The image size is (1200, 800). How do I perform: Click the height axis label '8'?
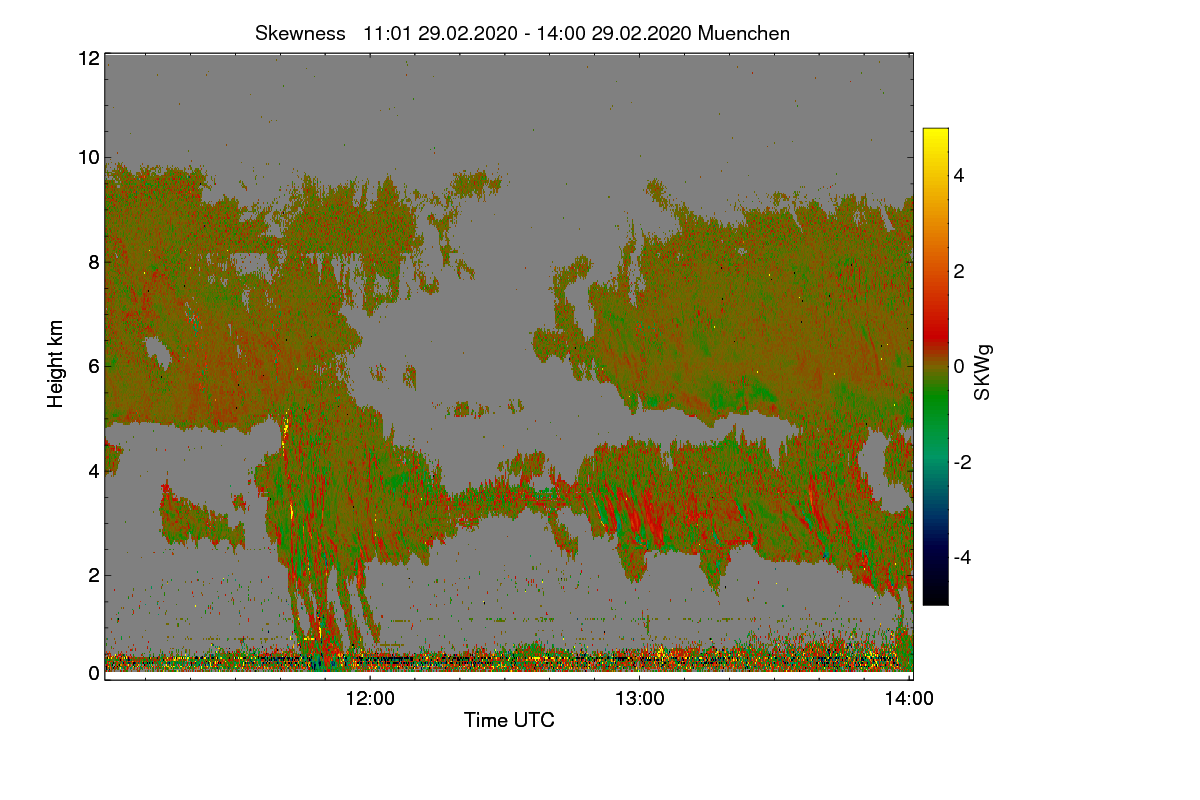click(94, 262)
